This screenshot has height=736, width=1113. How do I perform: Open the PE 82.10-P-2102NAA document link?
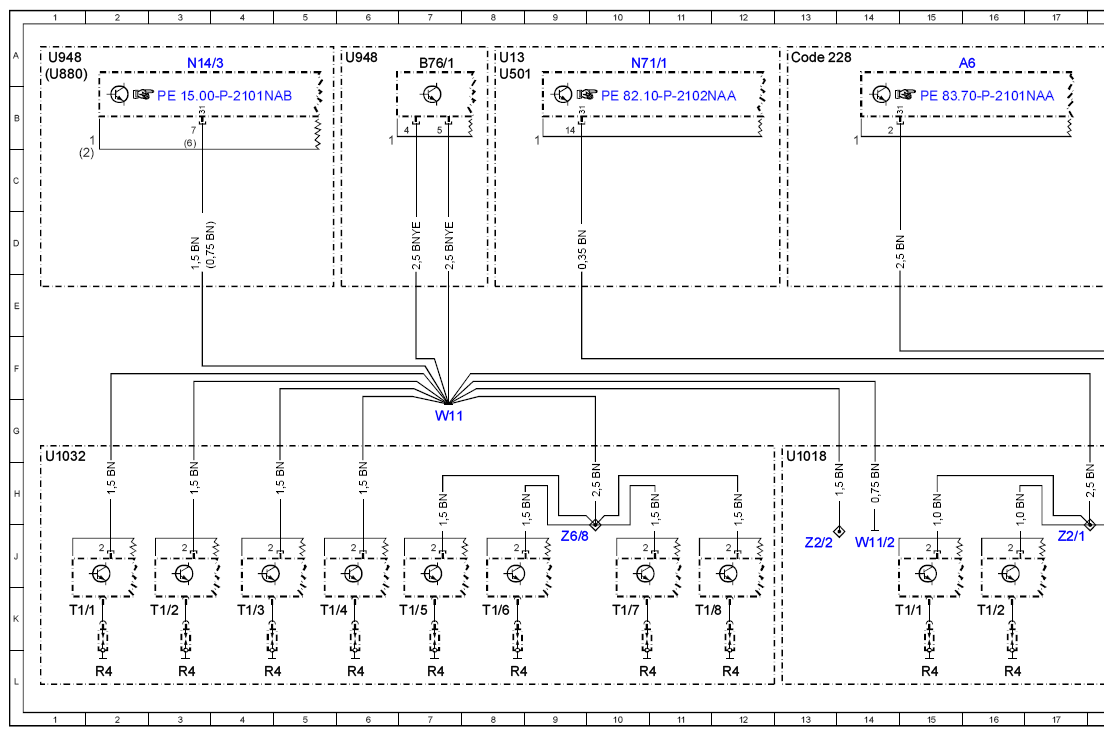(668, 95)
